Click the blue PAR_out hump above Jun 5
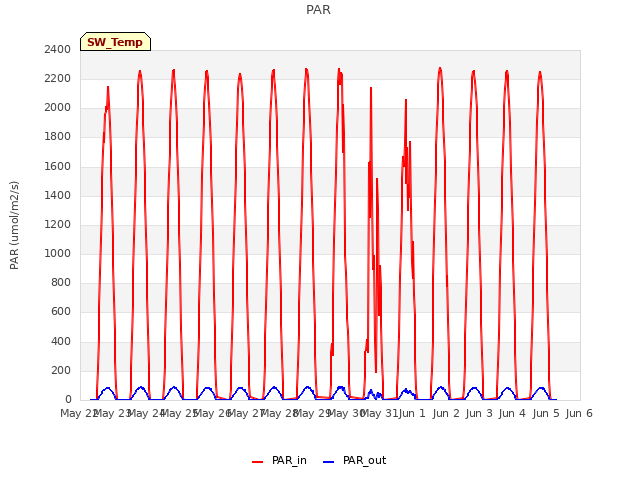This screenshot has width=640, height=480. coord(541,389)
